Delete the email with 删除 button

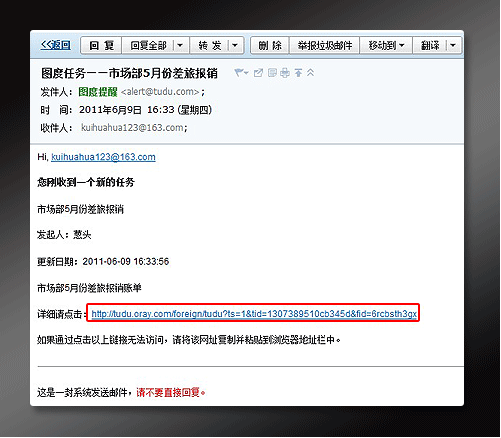click(270, 45)
